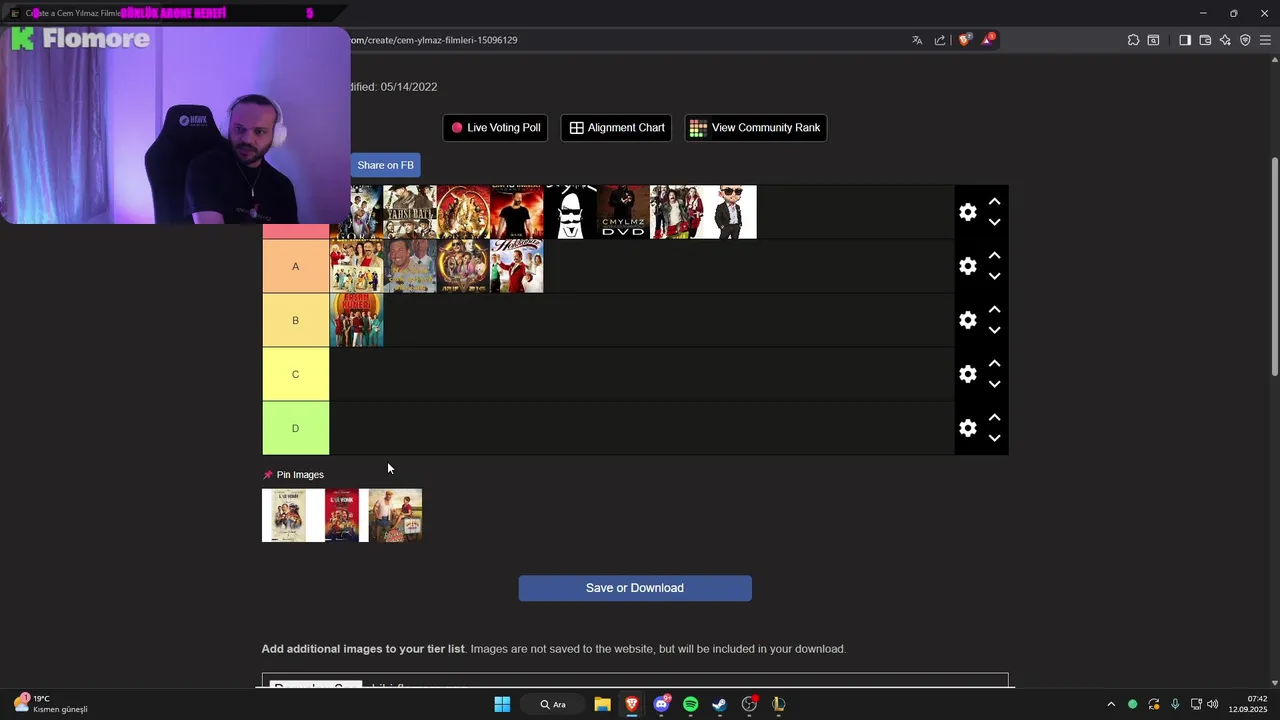Move the D tier row up

[994, 417]
